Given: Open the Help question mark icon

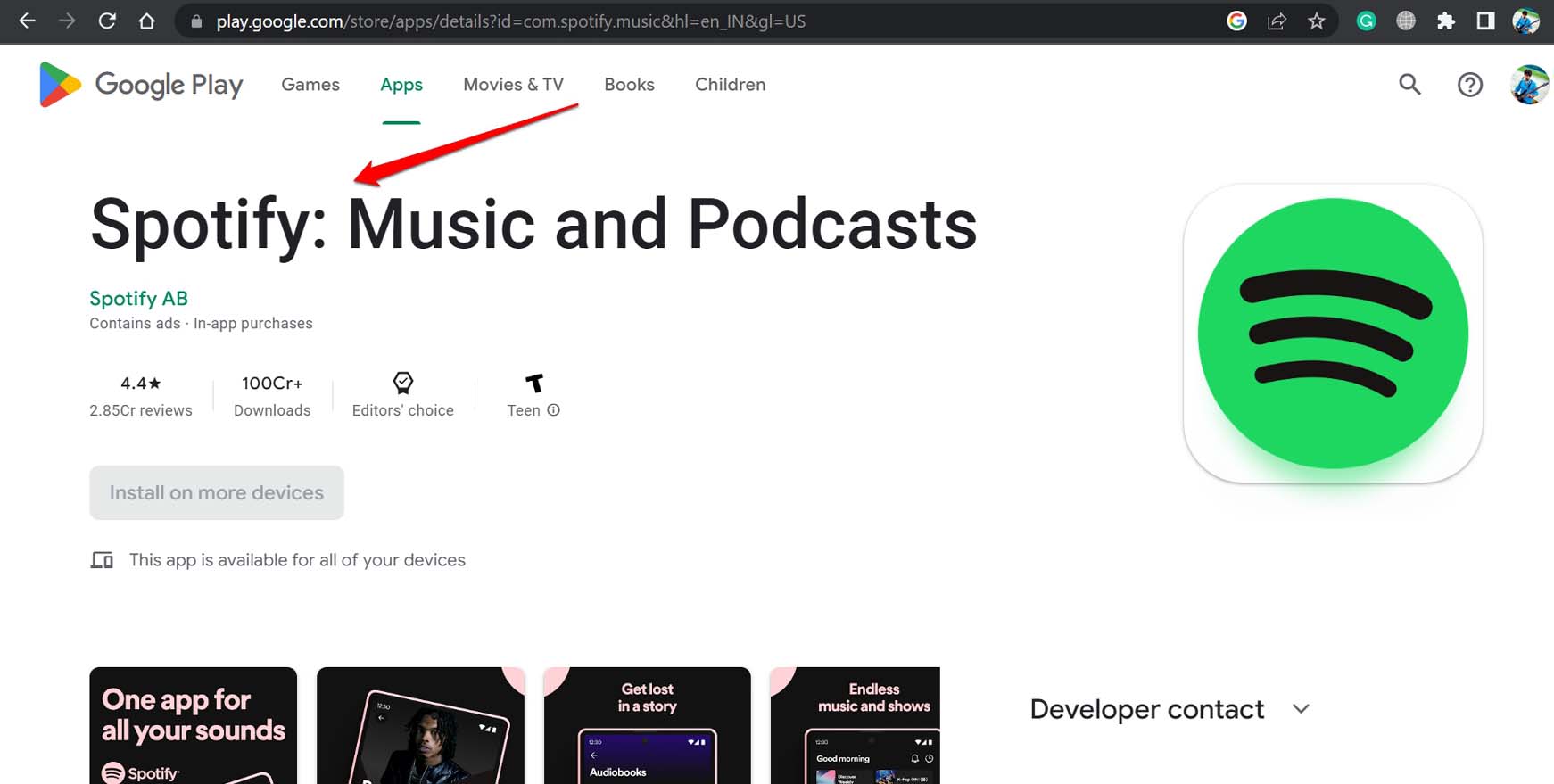Looking at the screenshot, I should point(1469,85).
